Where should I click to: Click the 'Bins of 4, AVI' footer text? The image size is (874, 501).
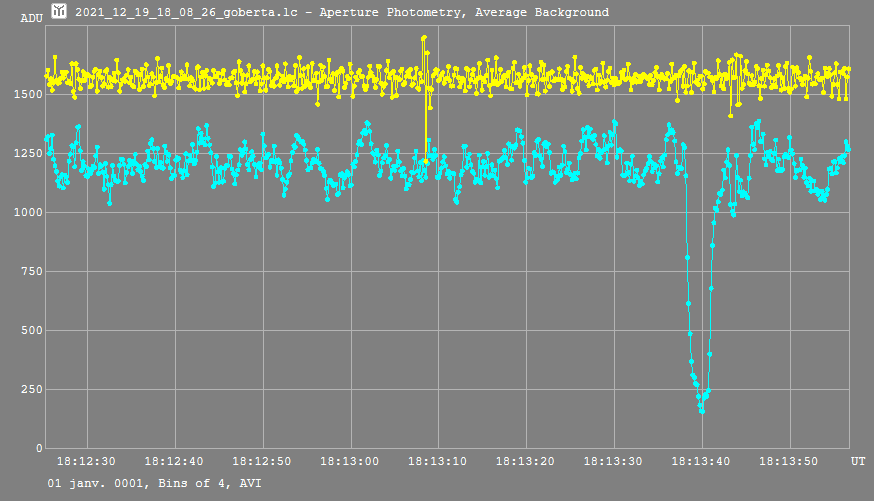point(208,483)
